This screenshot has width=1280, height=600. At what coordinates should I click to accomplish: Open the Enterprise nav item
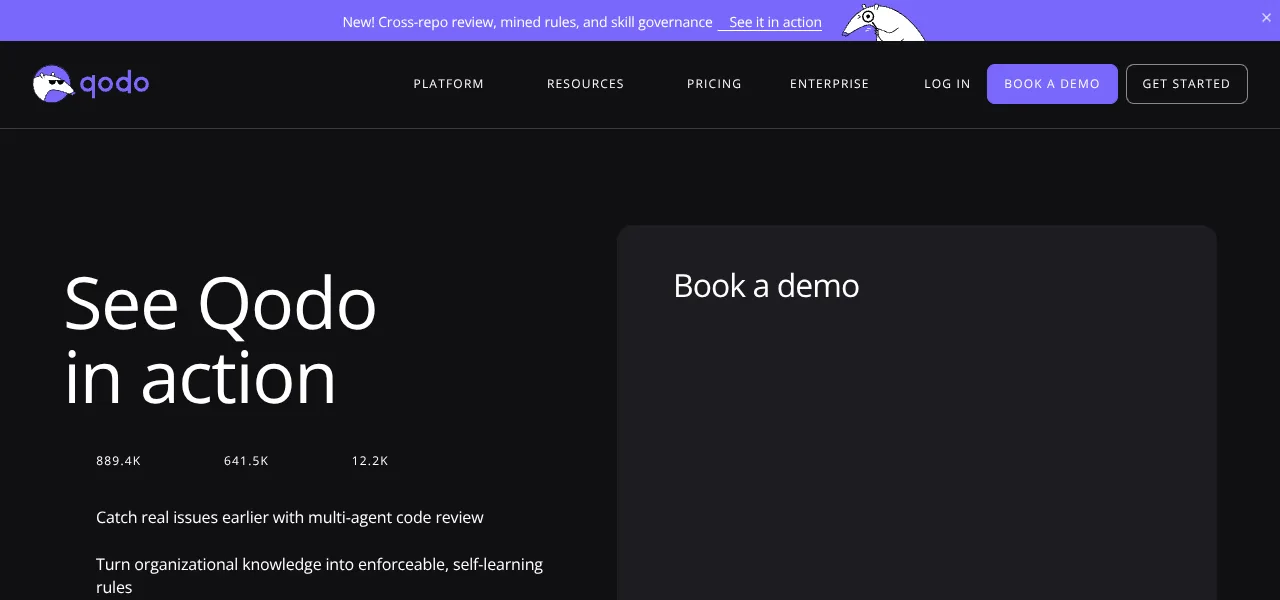point(829,84)
